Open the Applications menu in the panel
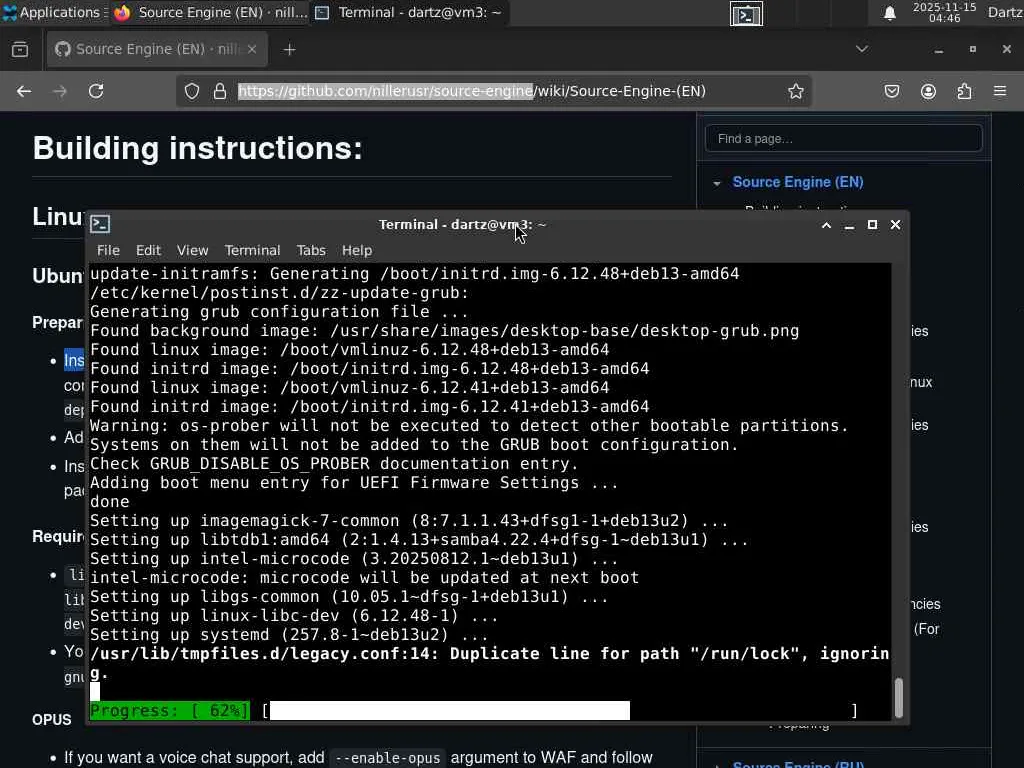1024x768 pixels. point(51,12)
